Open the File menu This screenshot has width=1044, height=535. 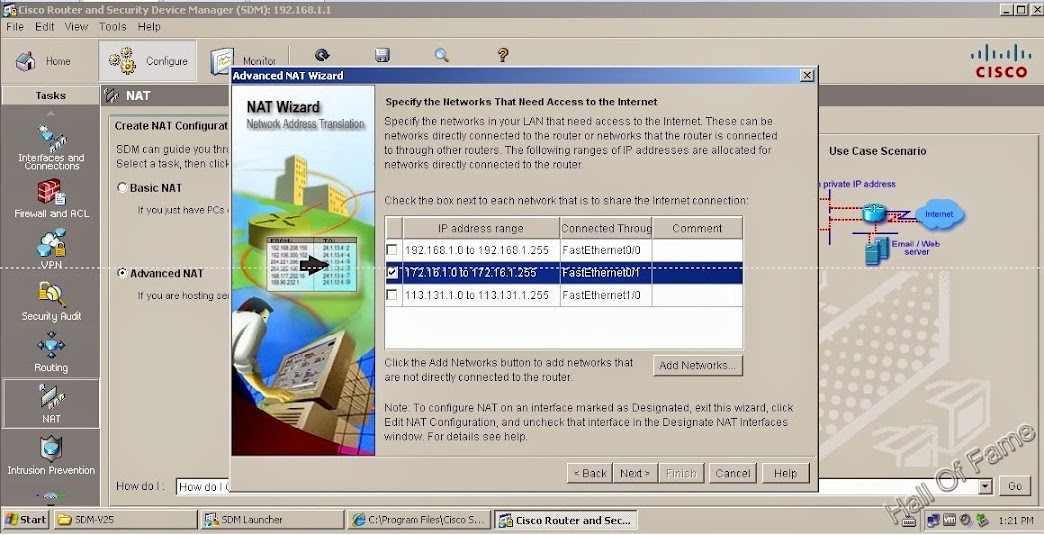15,27
